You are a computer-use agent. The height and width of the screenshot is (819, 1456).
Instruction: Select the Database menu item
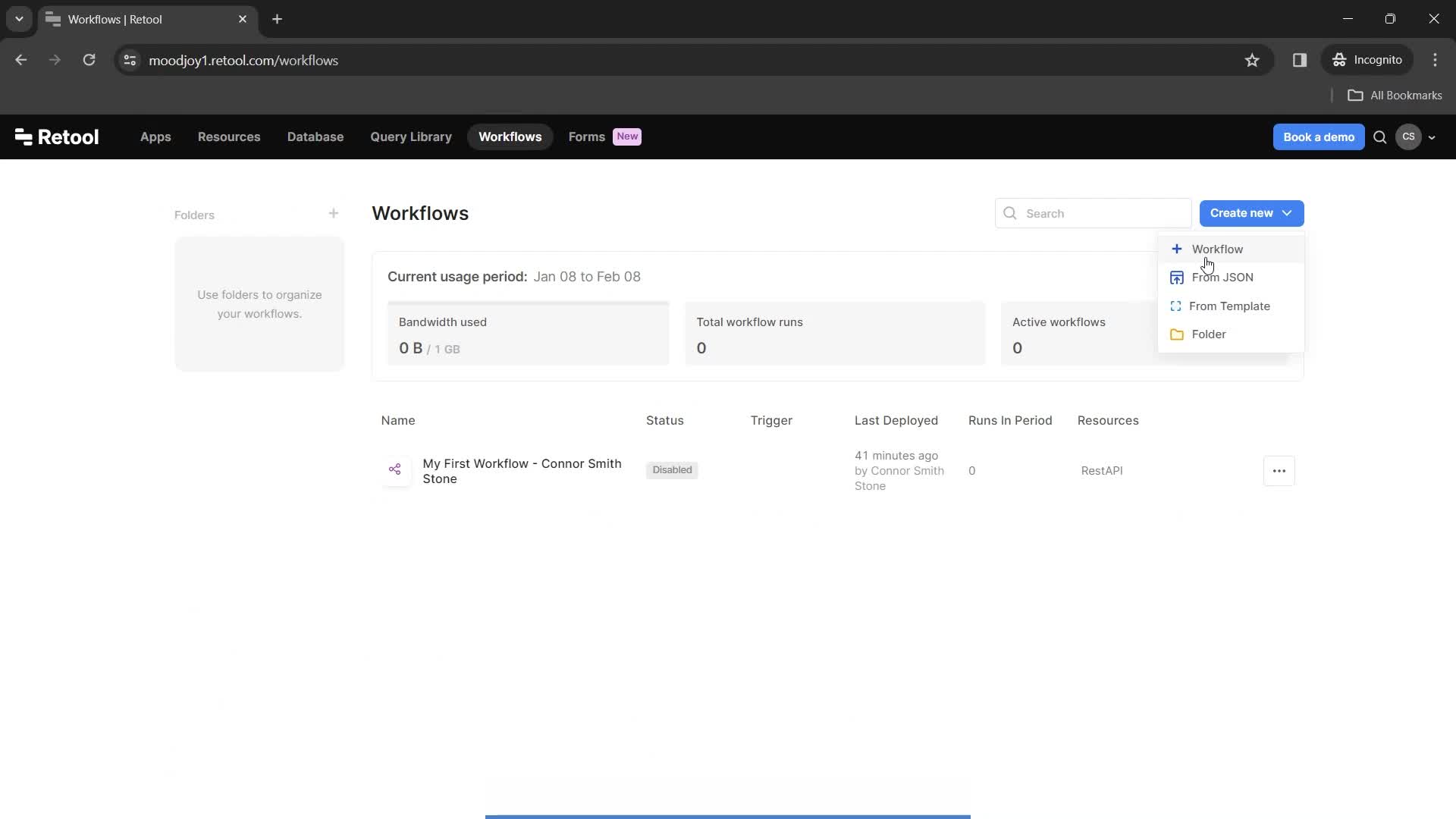[x=315, y=136]
